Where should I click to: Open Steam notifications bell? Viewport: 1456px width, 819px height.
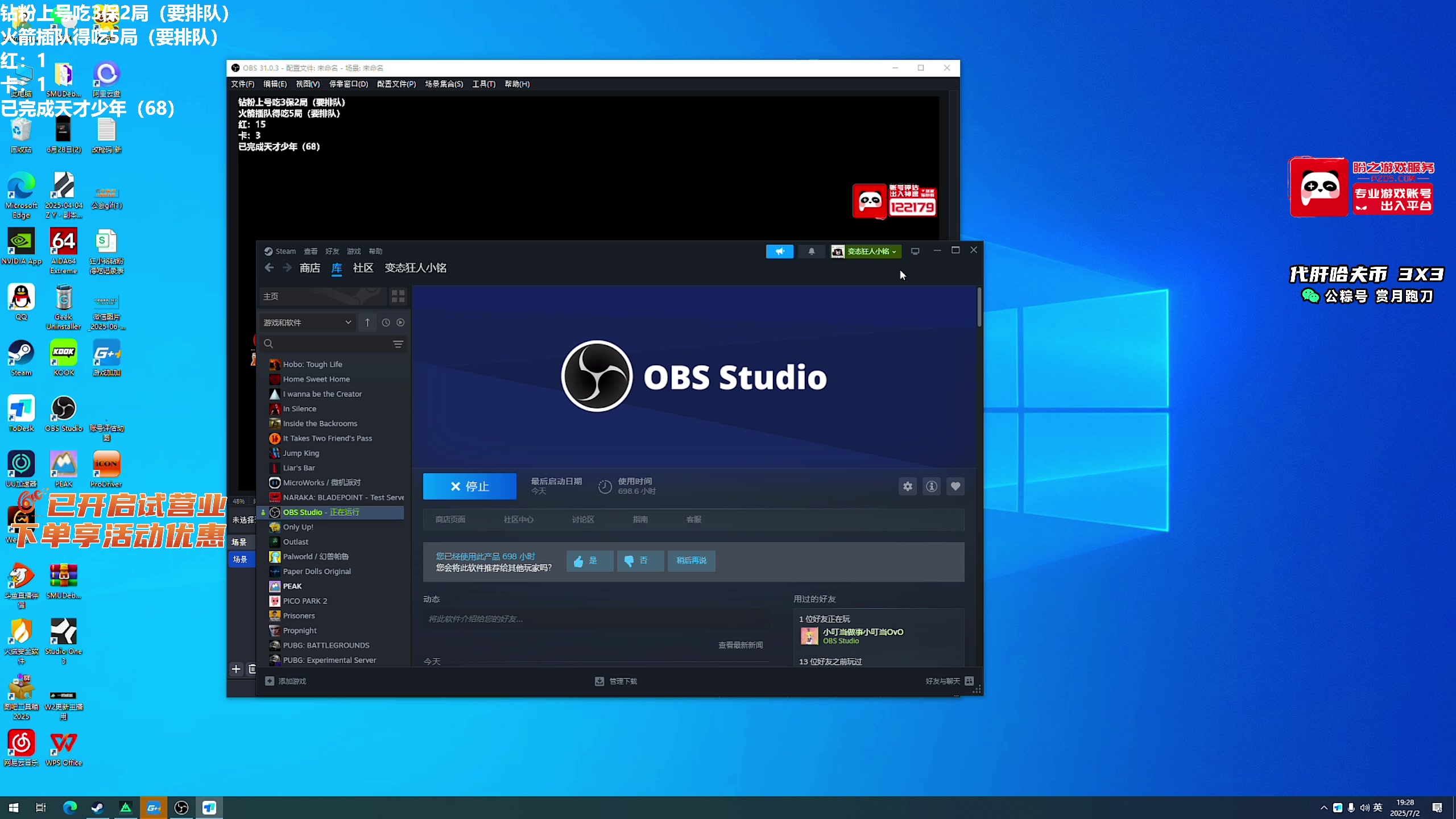[x=812, y=251]
